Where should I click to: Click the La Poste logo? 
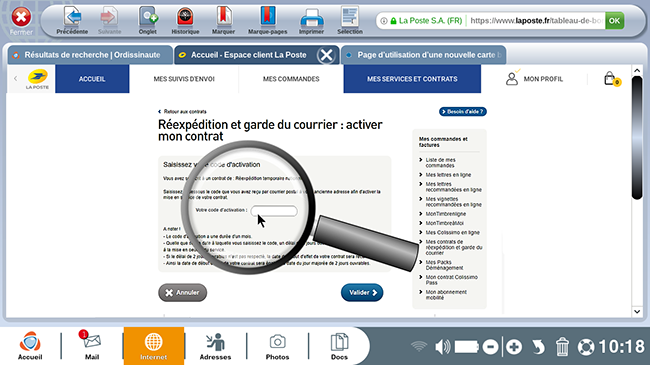click(x=37, y=79)
